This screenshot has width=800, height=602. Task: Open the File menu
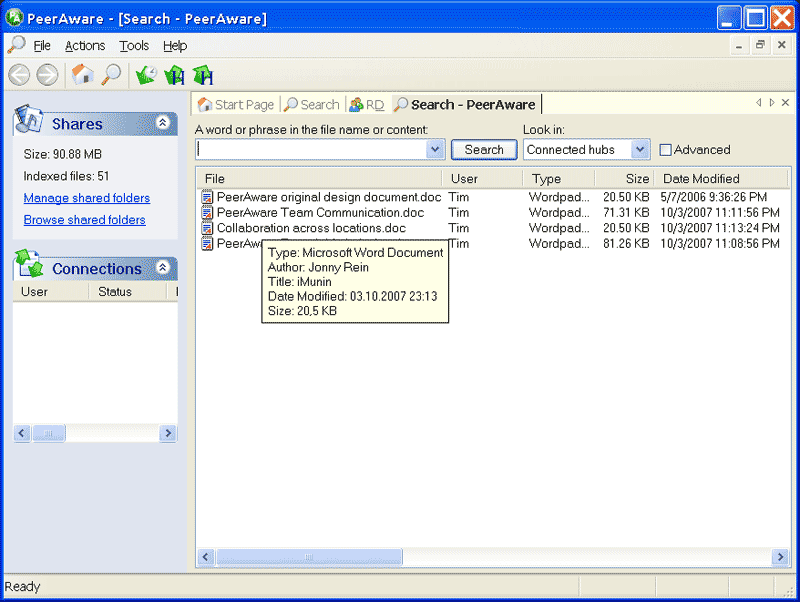pyautogui.click(x=42, y=46)
